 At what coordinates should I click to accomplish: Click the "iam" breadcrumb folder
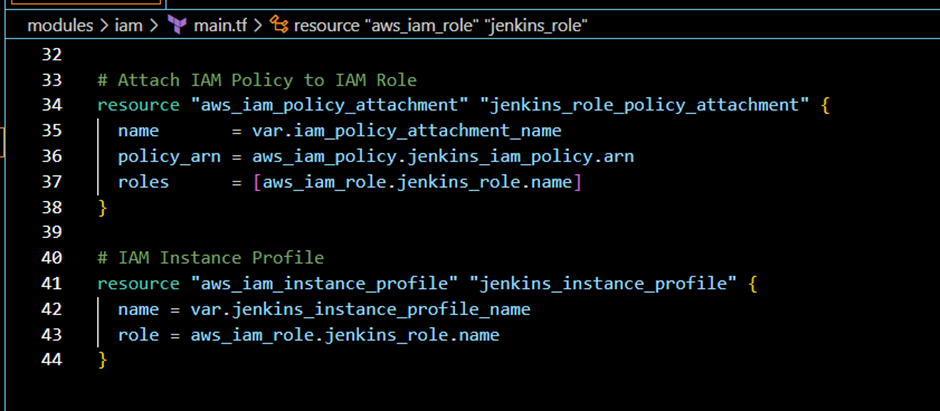coord(128,26)
